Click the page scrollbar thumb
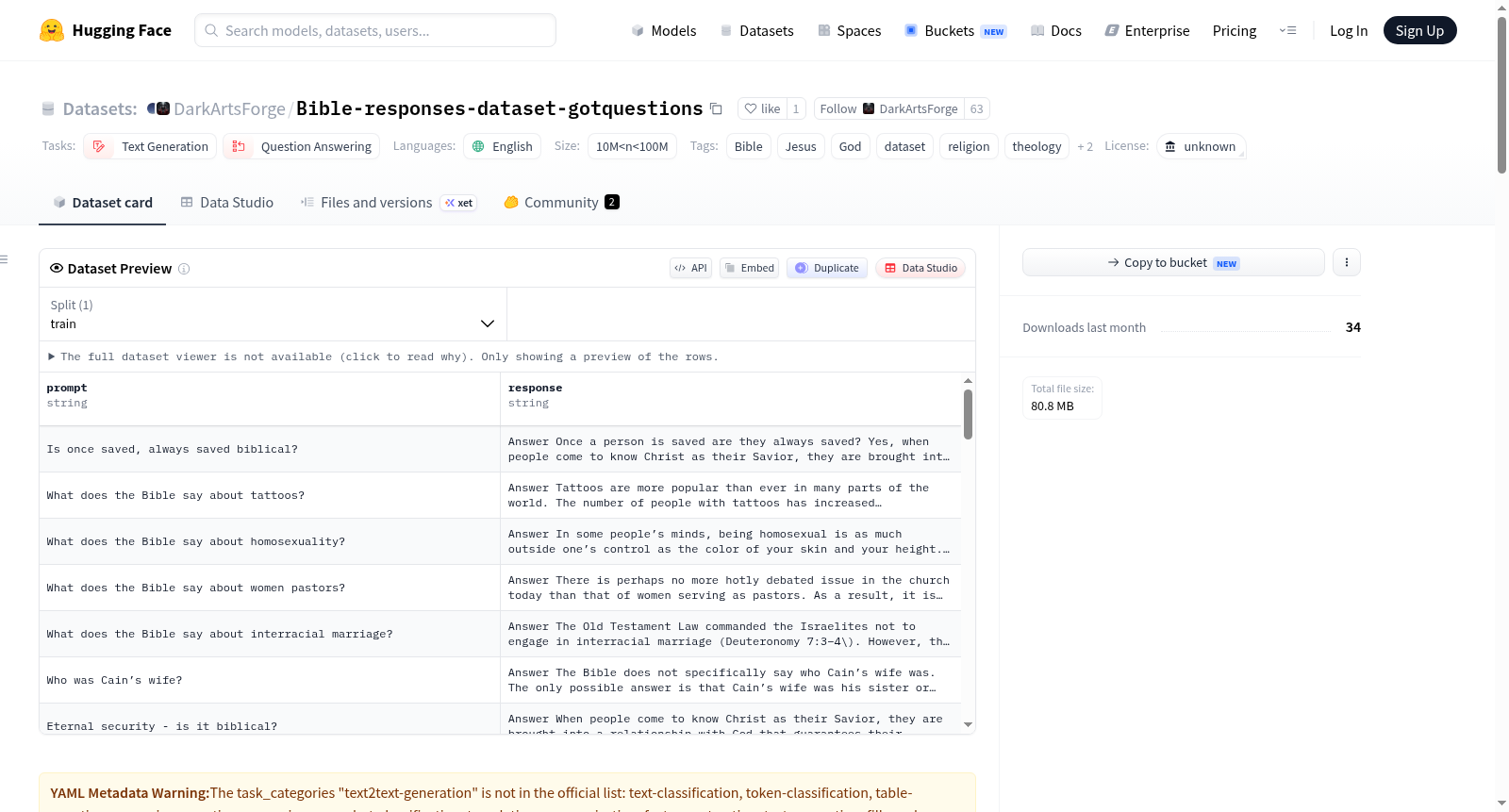 point(1501,94)
